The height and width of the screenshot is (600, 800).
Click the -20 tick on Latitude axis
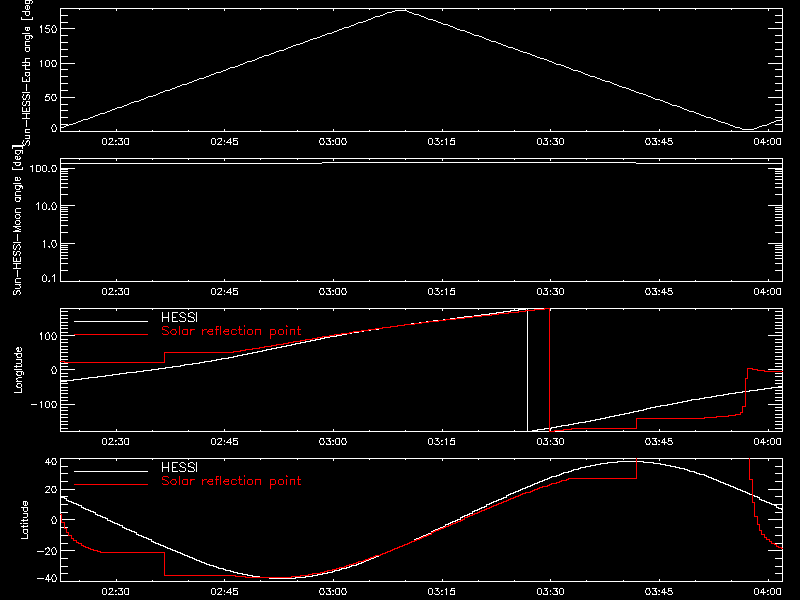pos(46,551)
